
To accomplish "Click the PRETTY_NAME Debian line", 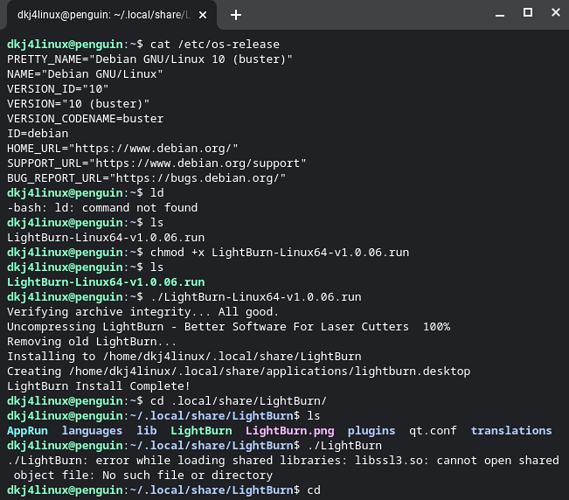I will [150, 59].
